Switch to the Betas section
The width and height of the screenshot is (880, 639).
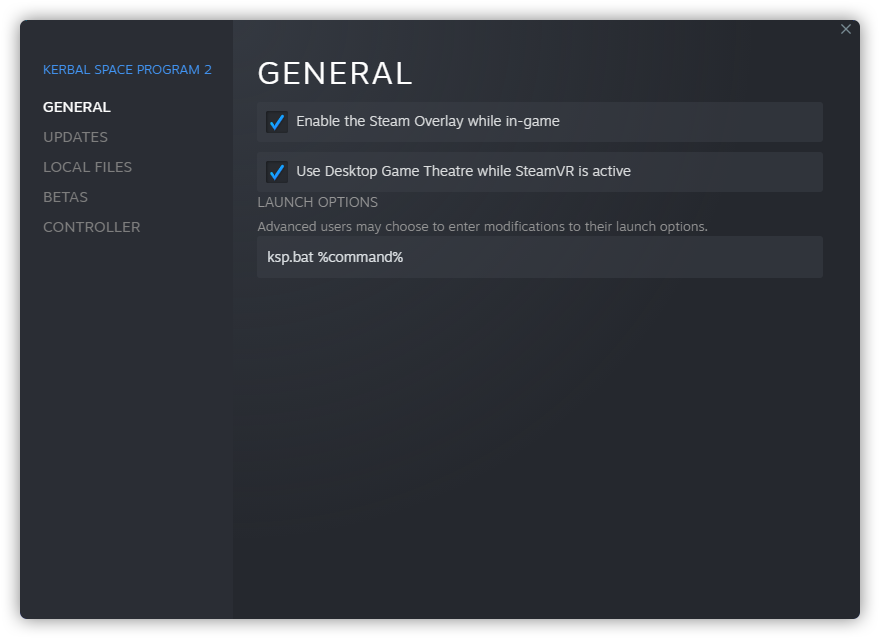point(65,197)
